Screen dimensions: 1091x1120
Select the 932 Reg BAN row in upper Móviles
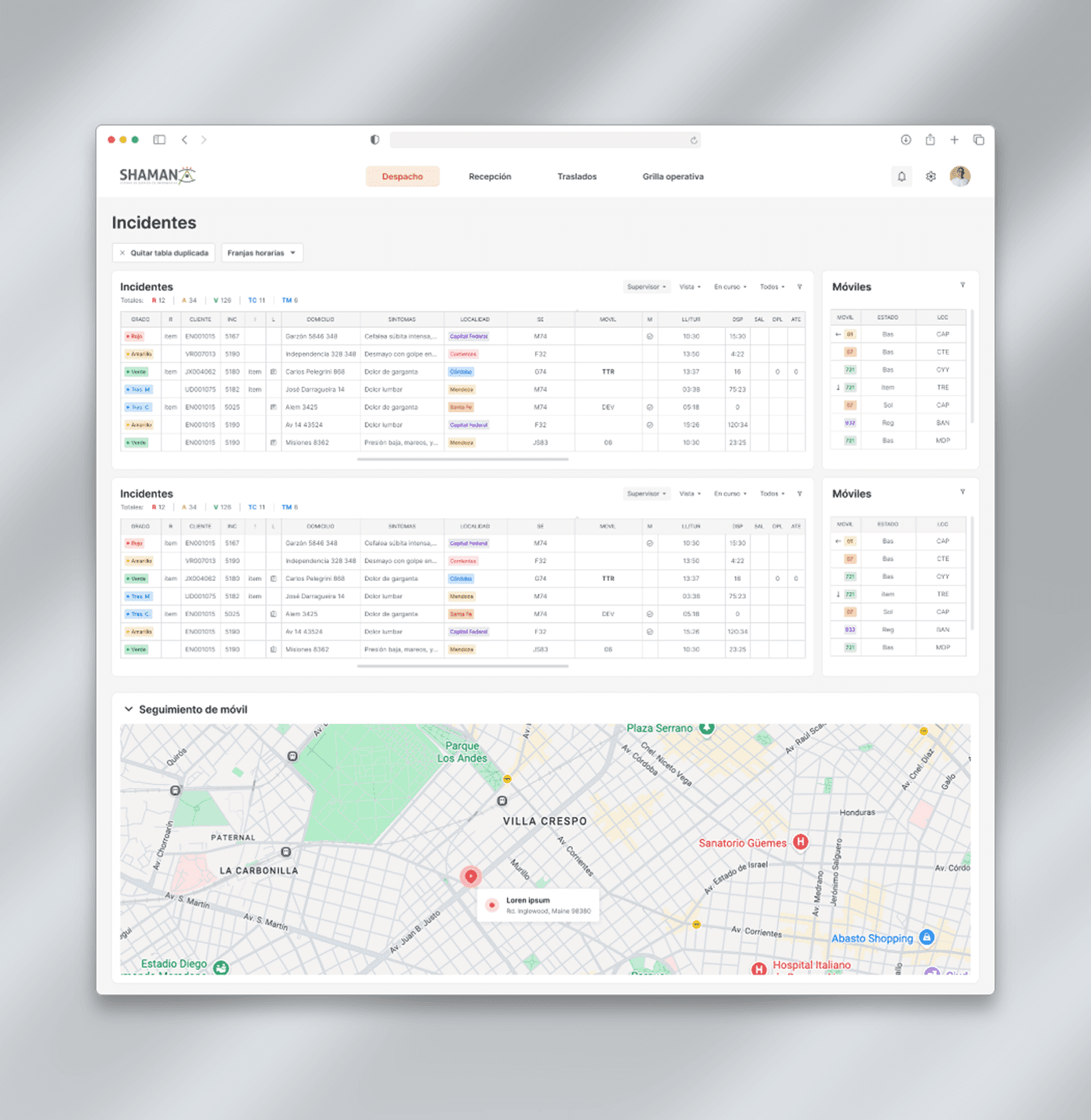[898, 423]
